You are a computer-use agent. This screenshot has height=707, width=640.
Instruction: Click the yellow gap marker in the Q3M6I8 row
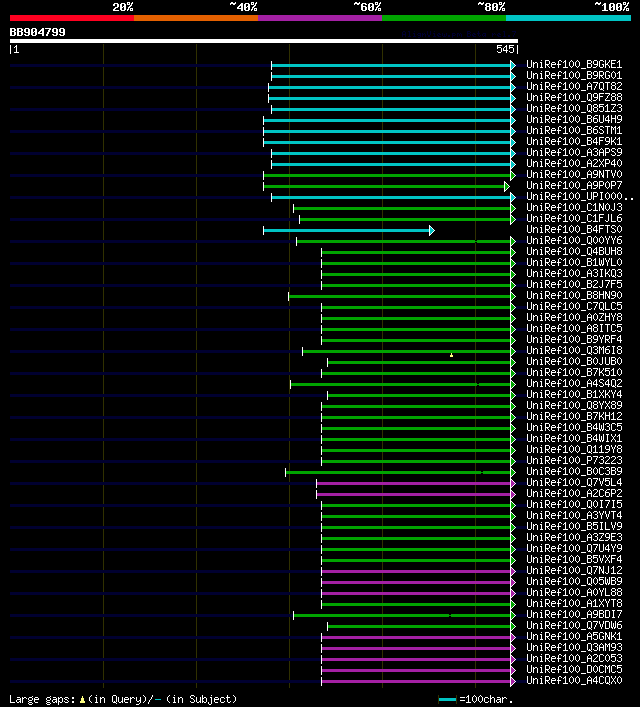451,355
